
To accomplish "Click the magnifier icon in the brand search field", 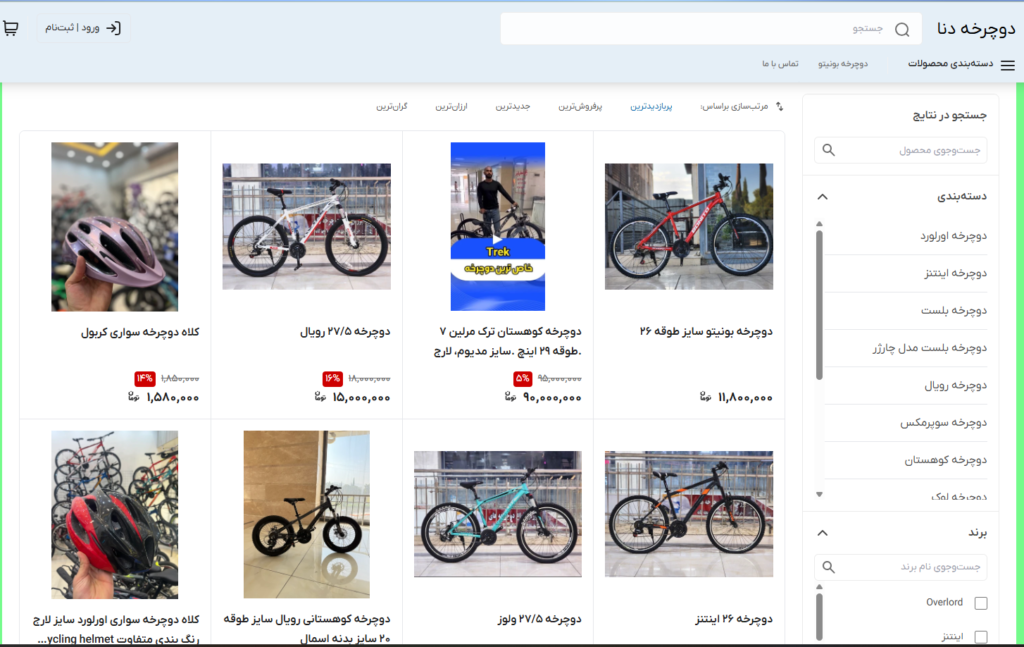I will pos(828,567).
